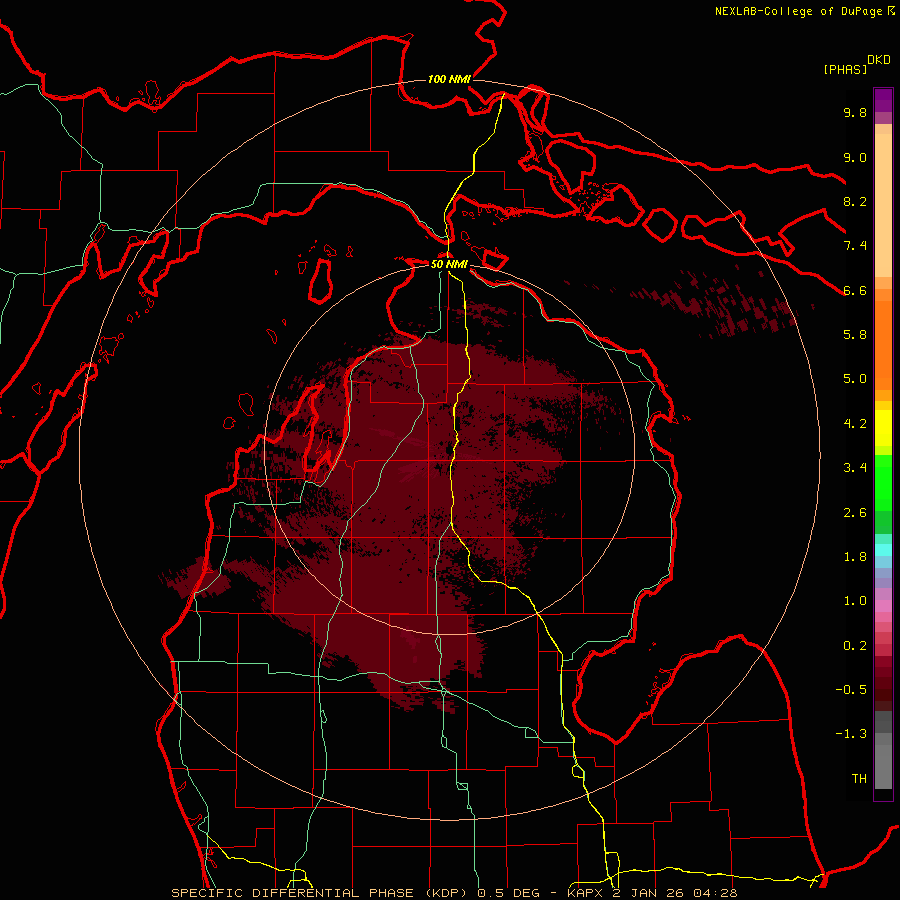Select the 4.2 scale value
900x900 pixels.
tap(855, 424)
